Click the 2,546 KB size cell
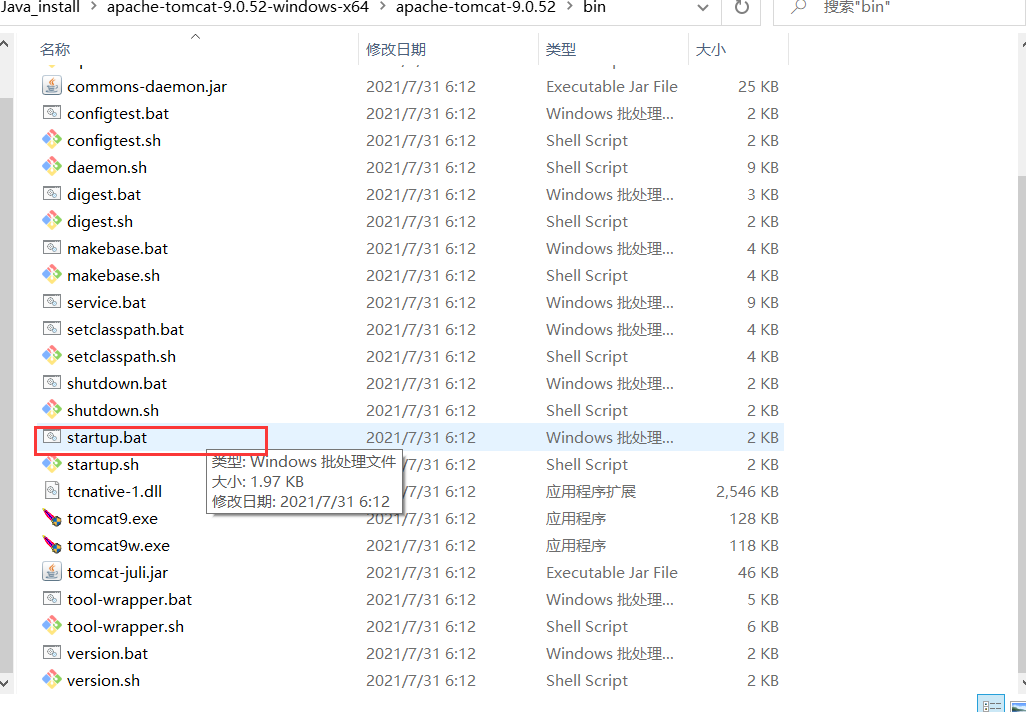This screenshot has height=712, width=1026. pos(747,491)
